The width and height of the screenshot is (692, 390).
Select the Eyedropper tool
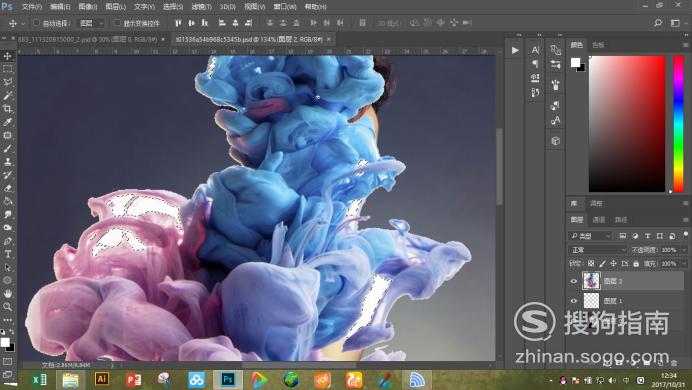click(x=8, y=122)
